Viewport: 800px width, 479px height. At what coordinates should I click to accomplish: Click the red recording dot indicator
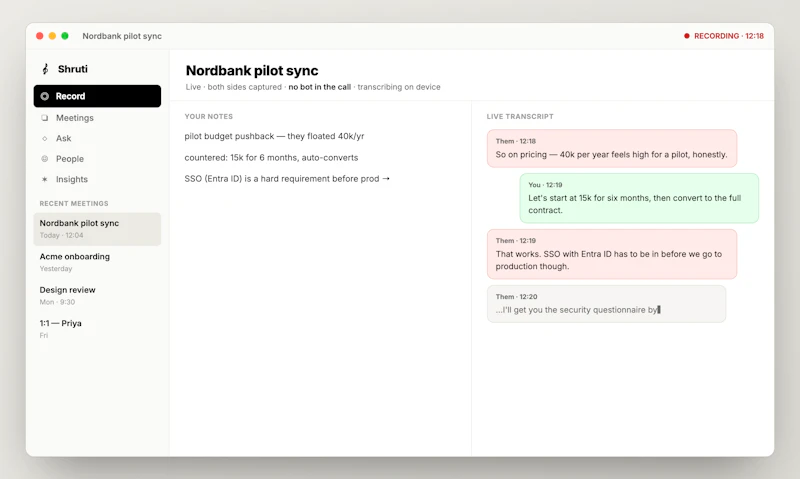(x=687, y=36)
